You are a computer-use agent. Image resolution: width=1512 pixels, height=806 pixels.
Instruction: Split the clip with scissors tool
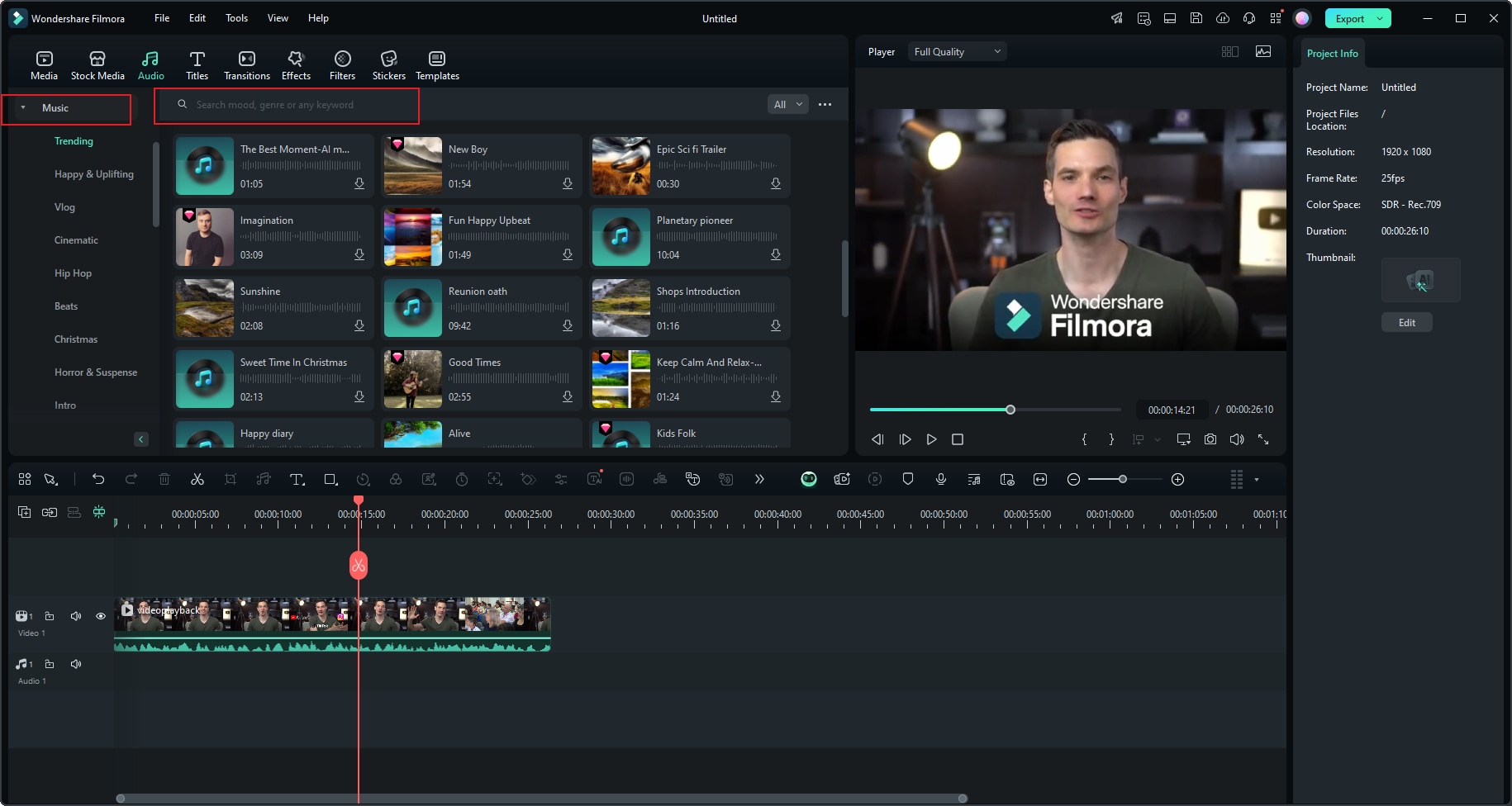tap(197, 479)
